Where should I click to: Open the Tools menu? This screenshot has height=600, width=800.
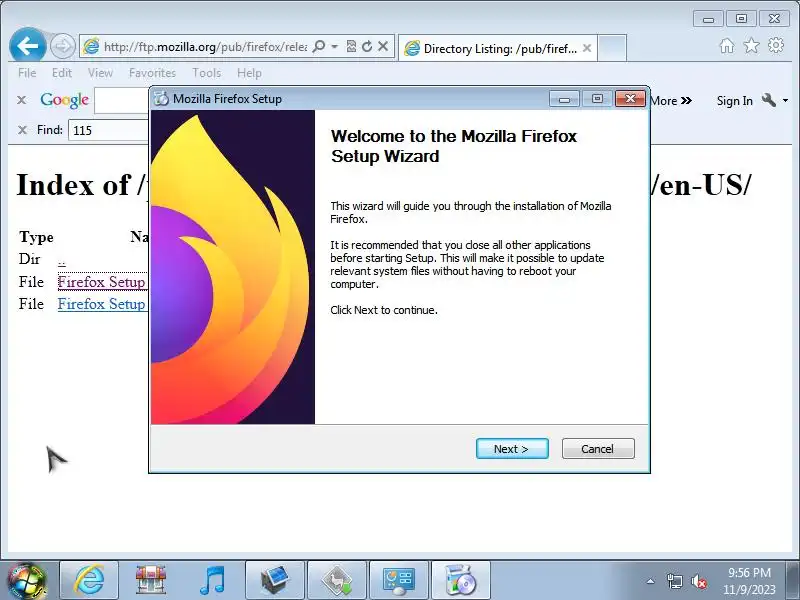[207, 73]
